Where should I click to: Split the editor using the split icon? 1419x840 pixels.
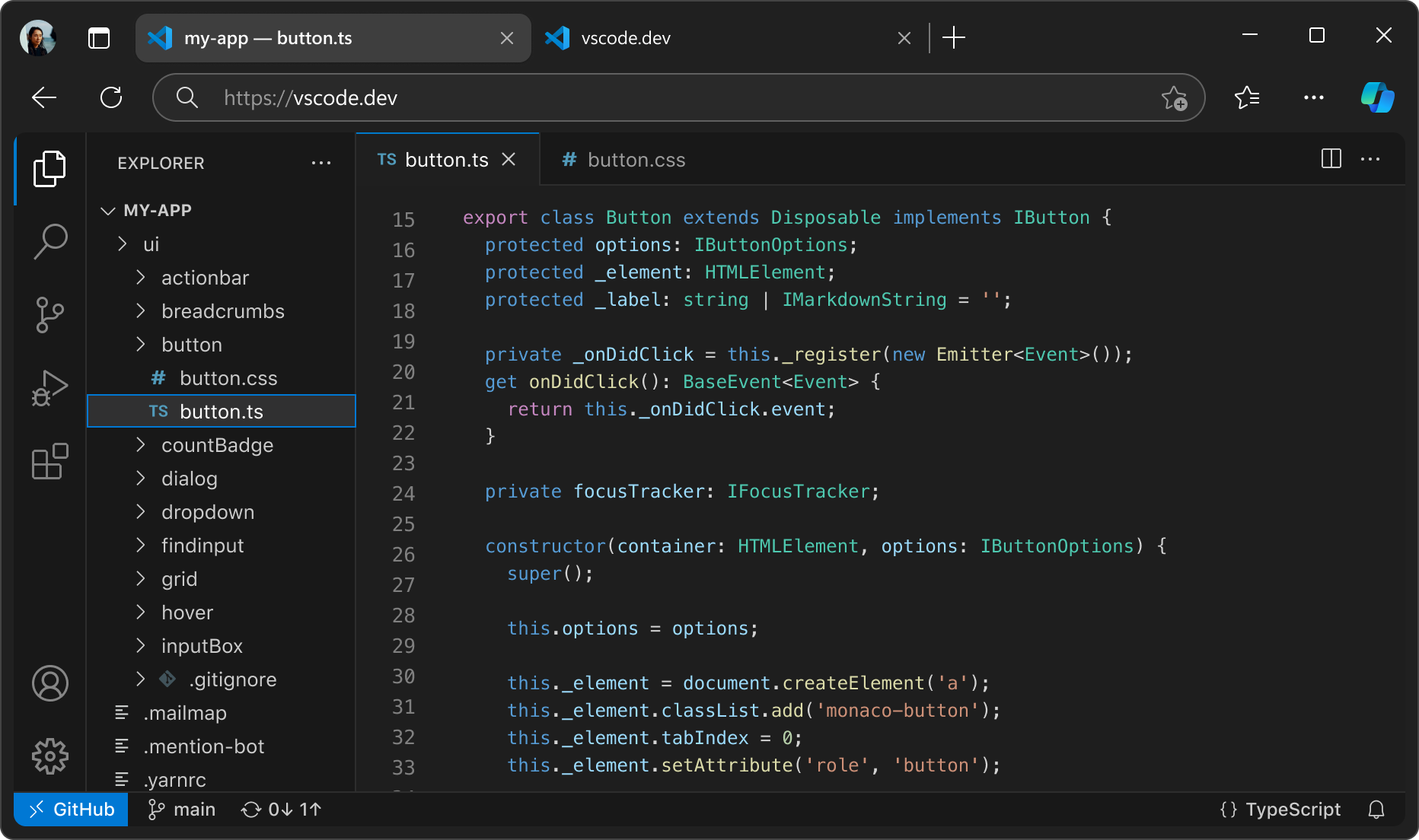(1330, 159)
